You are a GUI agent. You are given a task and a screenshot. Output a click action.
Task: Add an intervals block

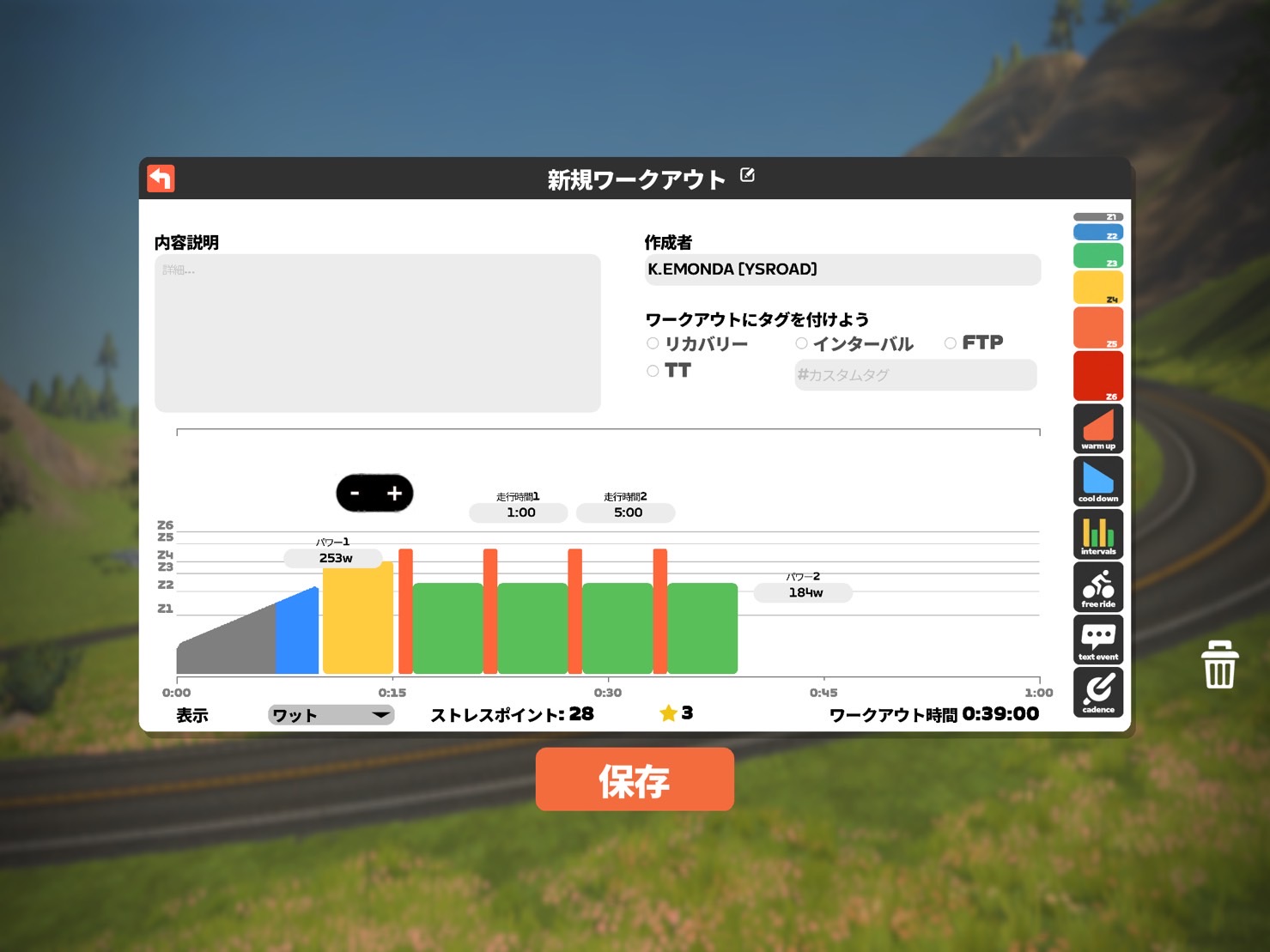coord(1098,534)
